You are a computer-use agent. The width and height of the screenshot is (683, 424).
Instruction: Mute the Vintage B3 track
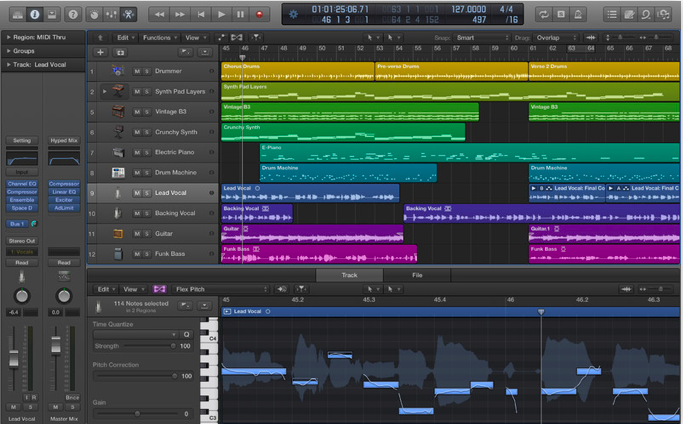click(137, 112)
